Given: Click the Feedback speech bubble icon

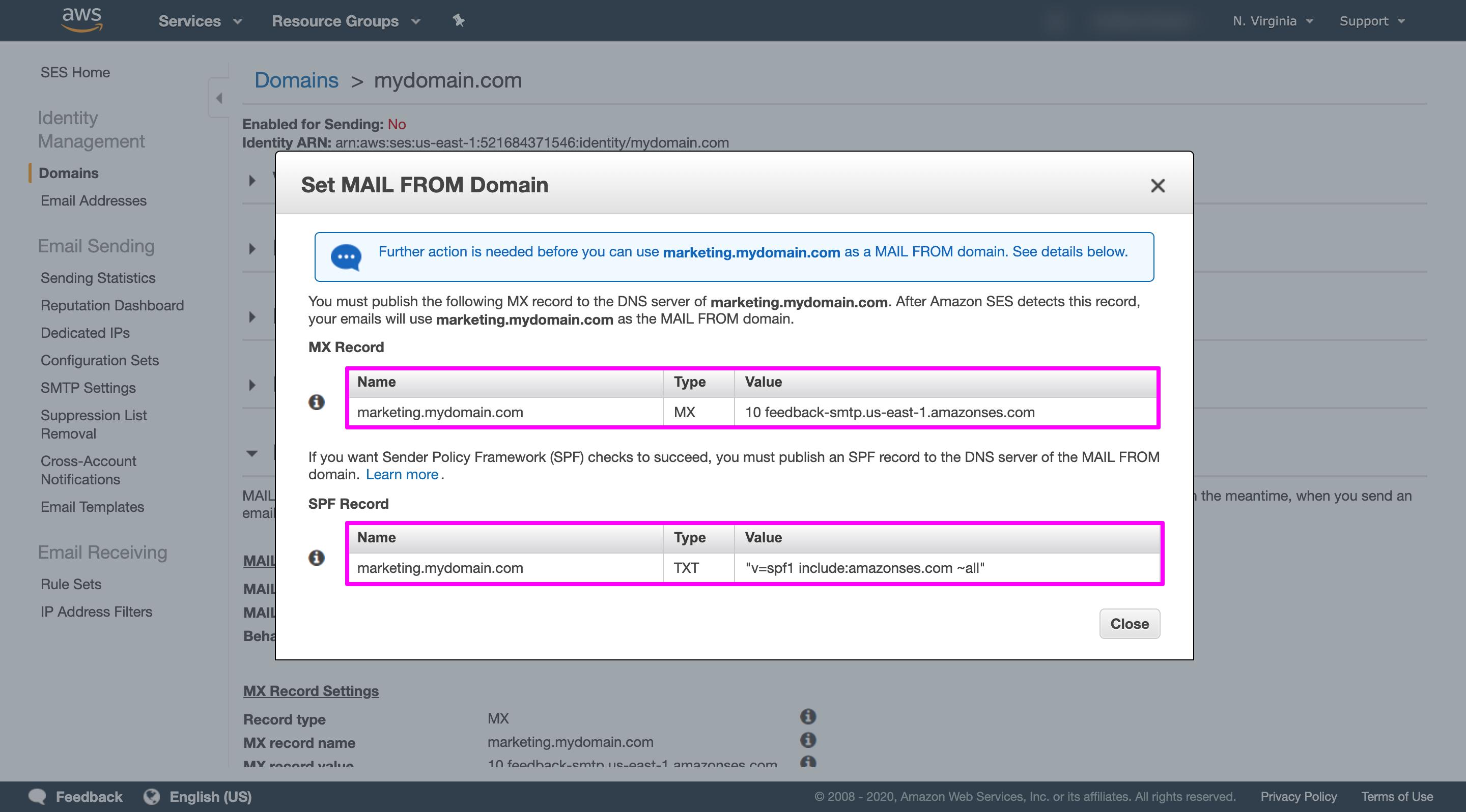Looking at the screenshot, I should [x=37, y=796].
